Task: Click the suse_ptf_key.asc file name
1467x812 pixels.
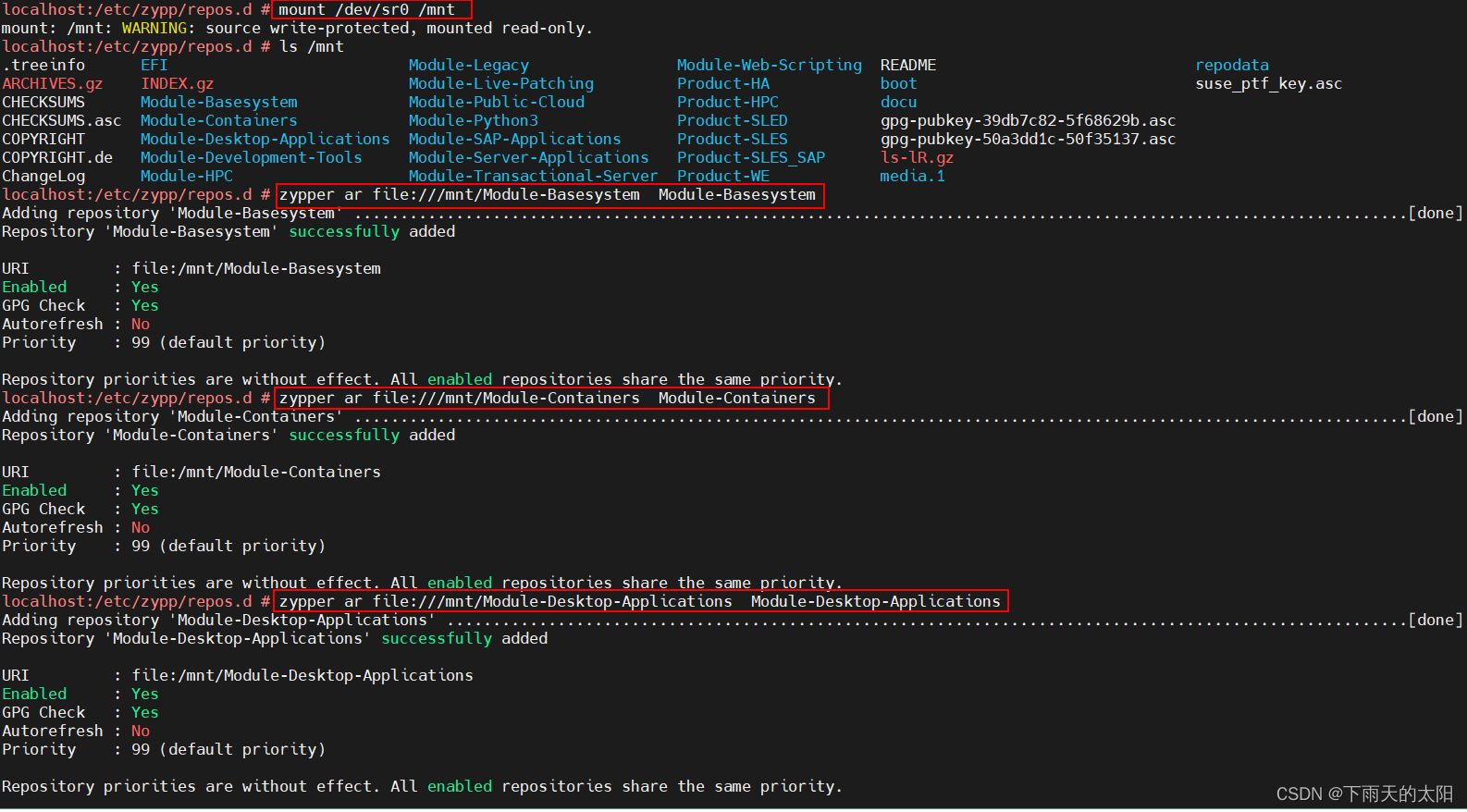Action: click(1269, 83)
